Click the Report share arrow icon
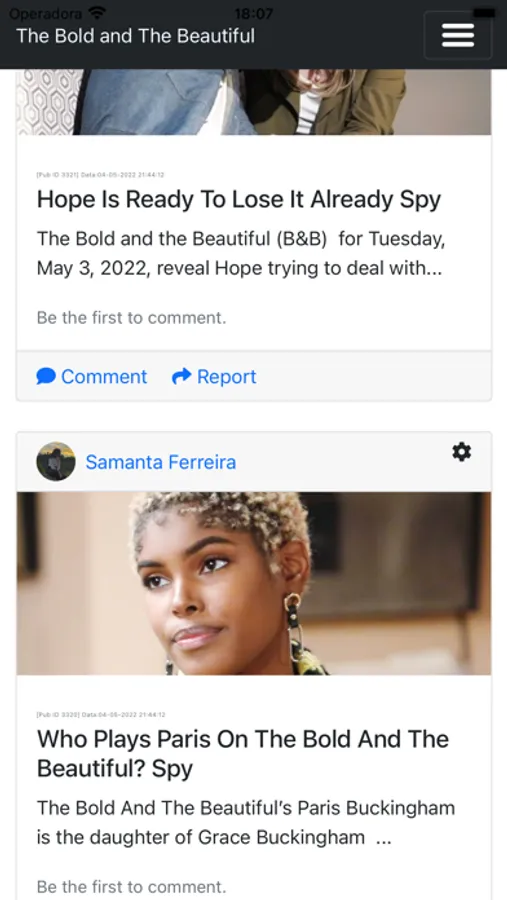This screenshot has height=900, width=507. point(181,377)
